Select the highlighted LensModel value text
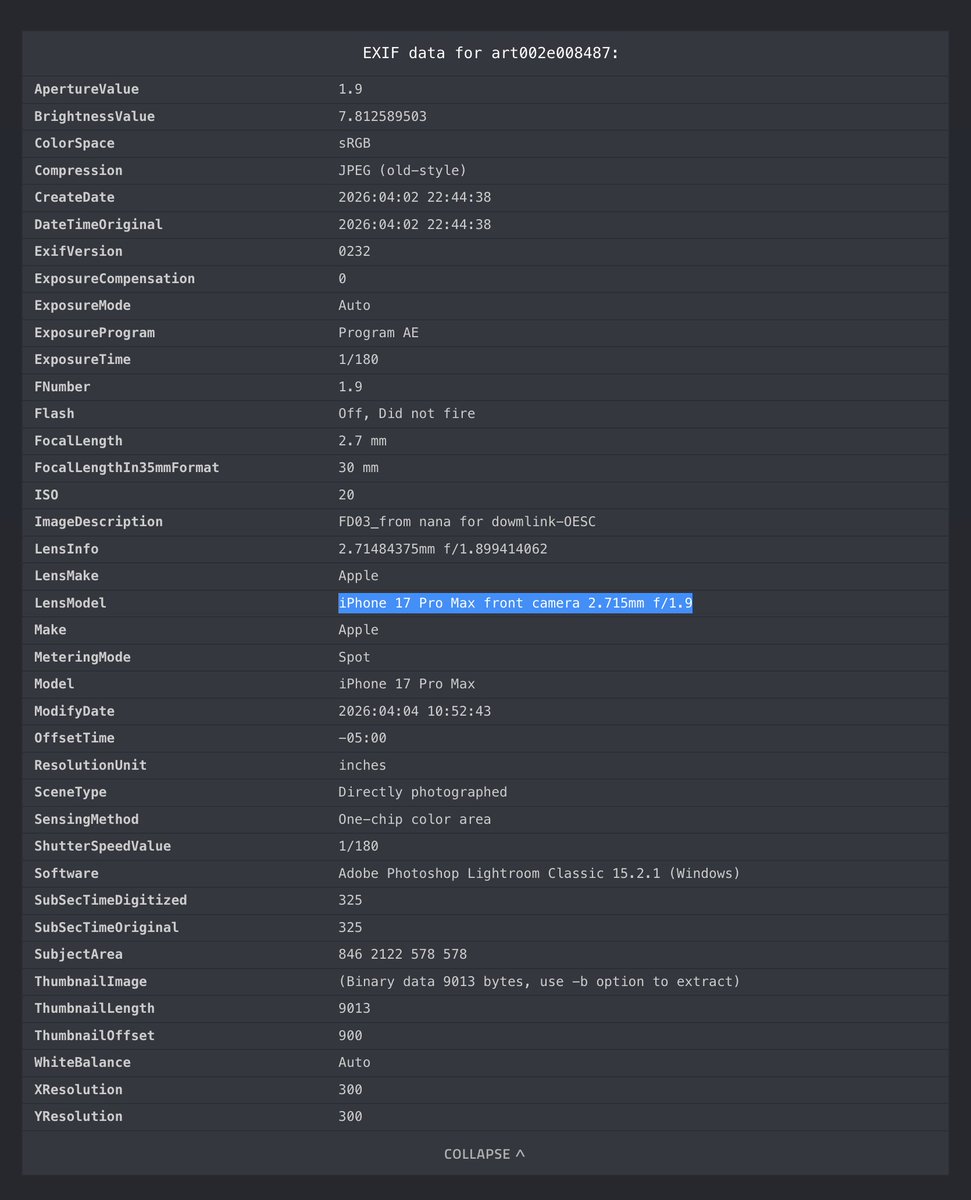The height and width of the screenshot is (1200, 971). click(515, 603)
